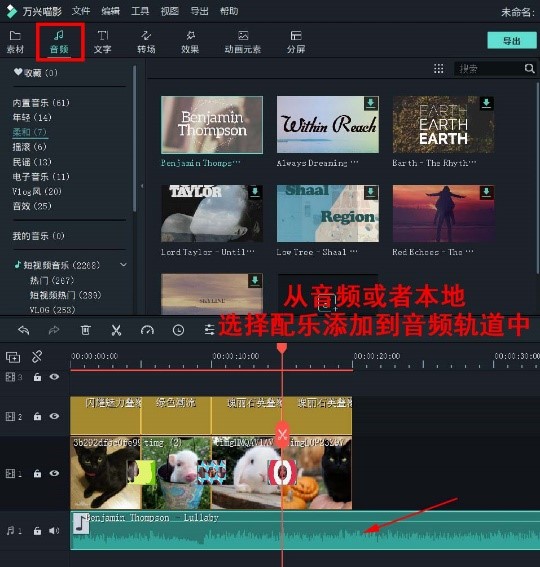The width and height of the screenshot is (540, 567).
Task: Click the scissors split tool
Action: tap(116, 330)
